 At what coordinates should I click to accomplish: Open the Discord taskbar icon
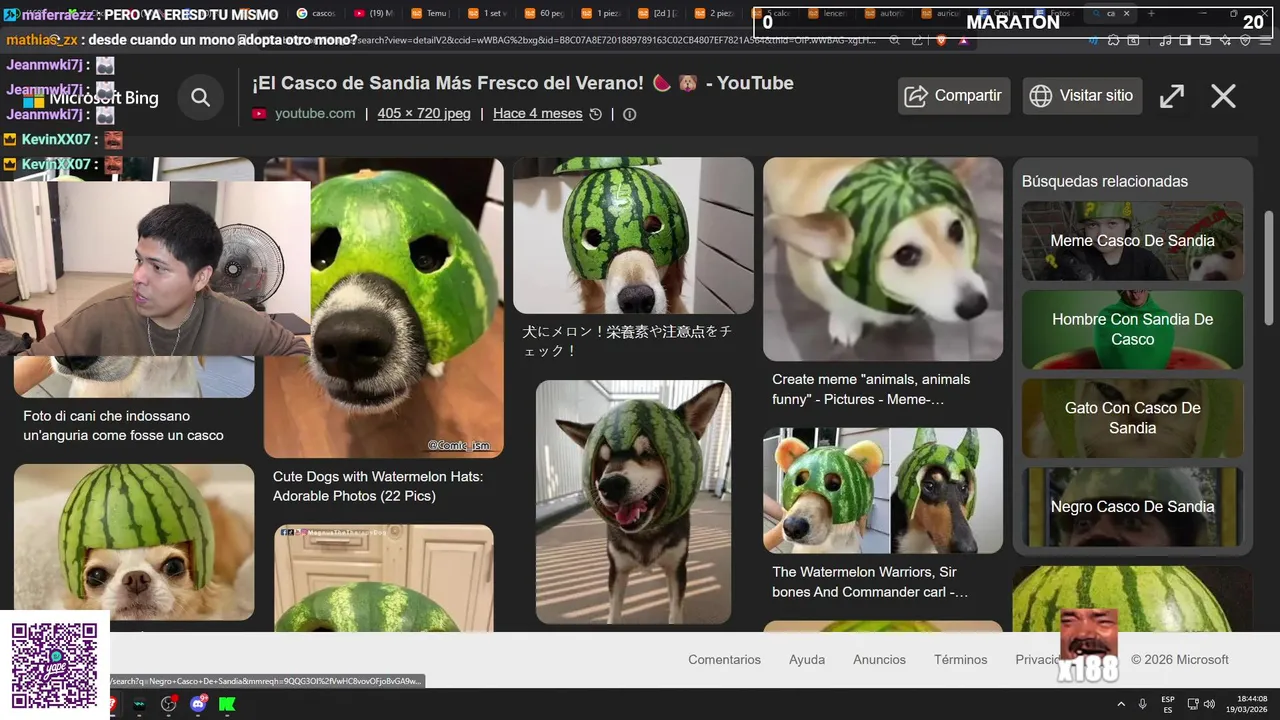[198, 704]
